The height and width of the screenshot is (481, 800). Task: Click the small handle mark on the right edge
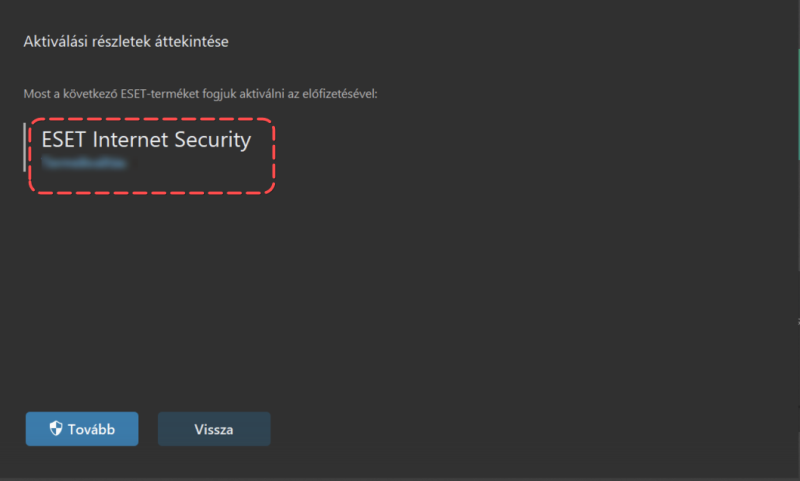798,321
